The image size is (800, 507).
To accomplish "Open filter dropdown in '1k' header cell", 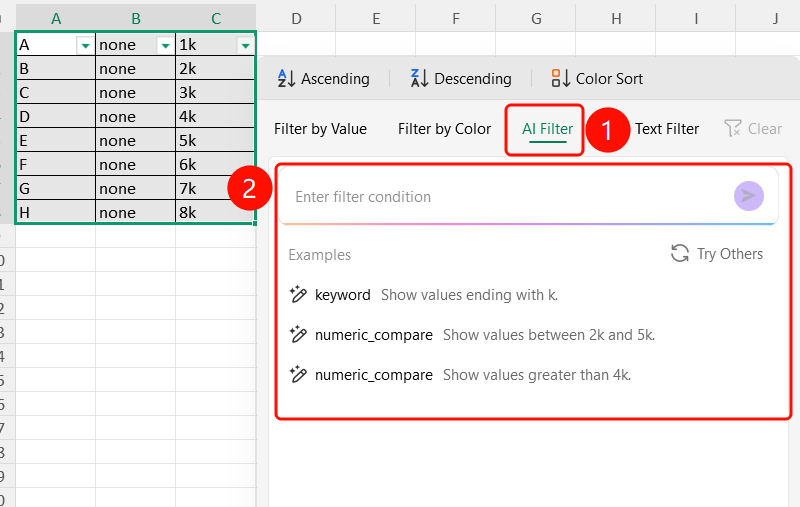I will click(245, 46).
